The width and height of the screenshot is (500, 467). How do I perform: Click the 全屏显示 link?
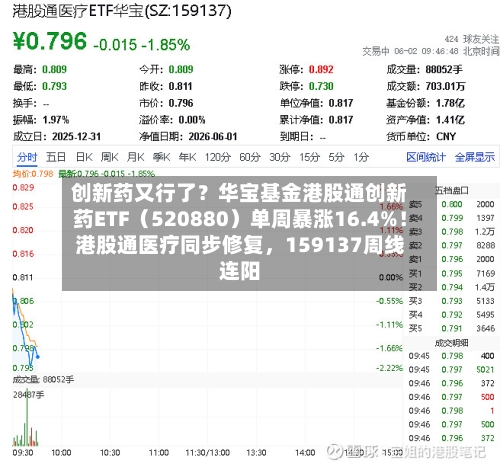click(475, 157)
